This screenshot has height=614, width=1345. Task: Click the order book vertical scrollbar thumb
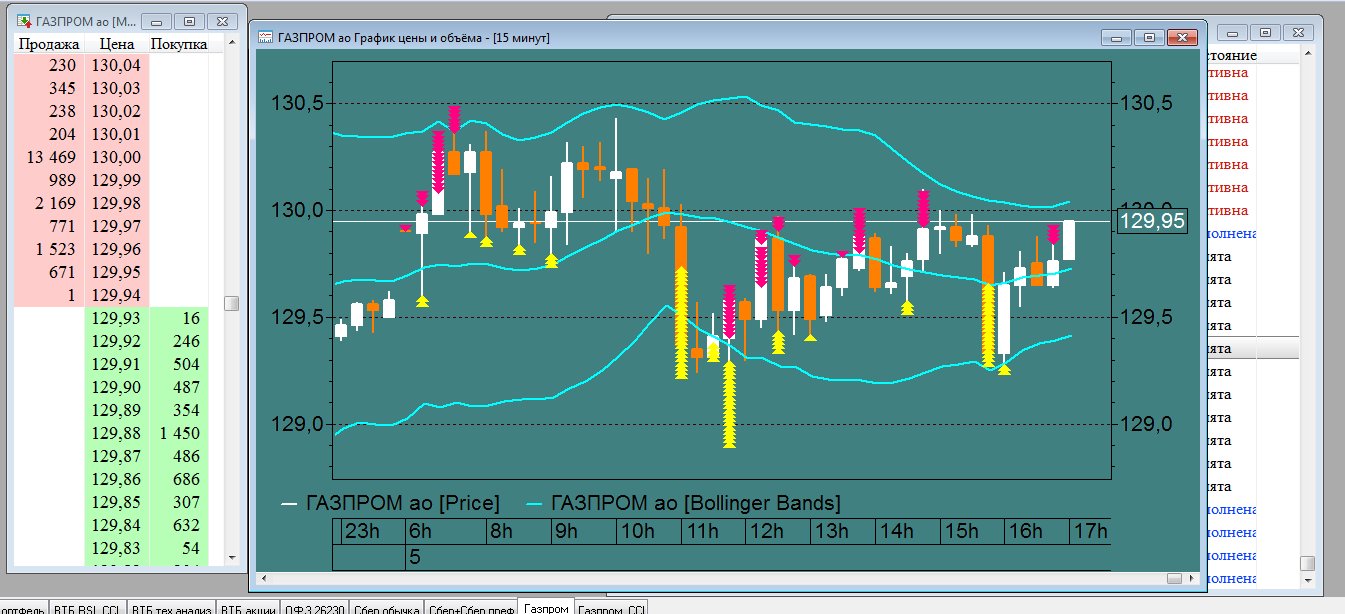tap(232, 303)
